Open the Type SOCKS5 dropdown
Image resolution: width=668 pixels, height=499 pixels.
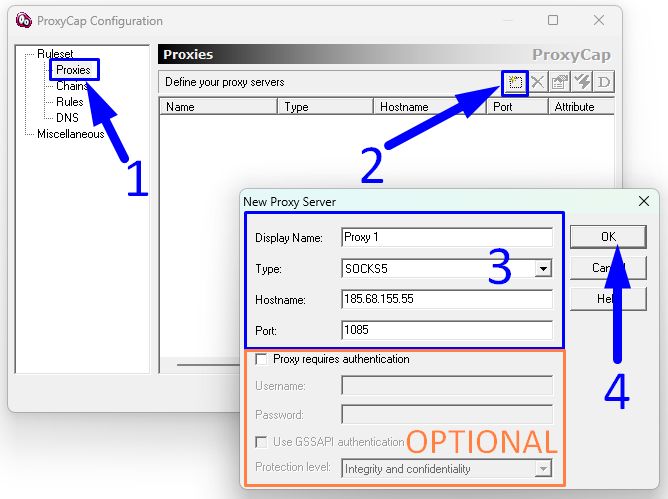pyautogui.click(x=543, y=268)
